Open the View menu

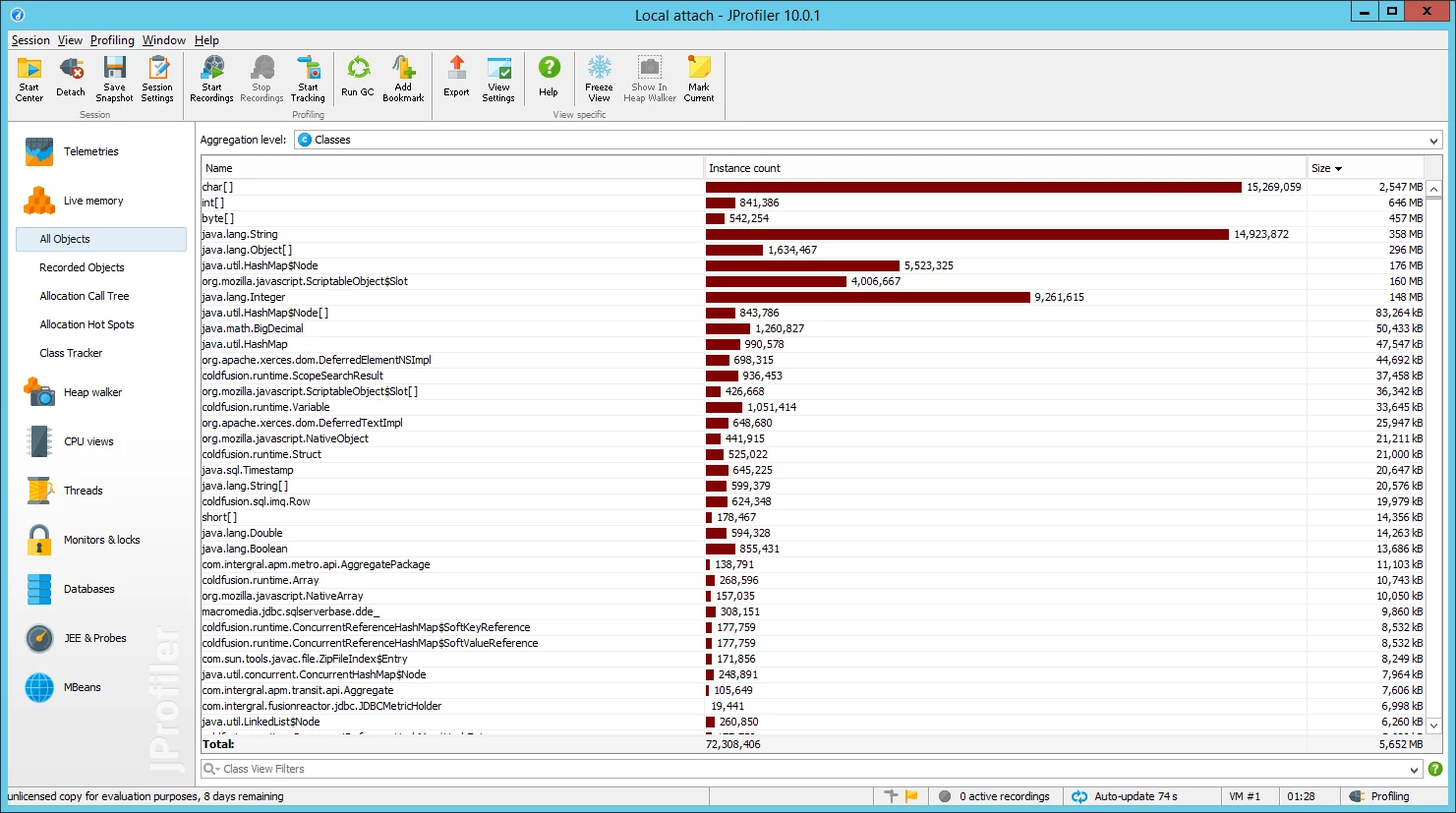70,40
